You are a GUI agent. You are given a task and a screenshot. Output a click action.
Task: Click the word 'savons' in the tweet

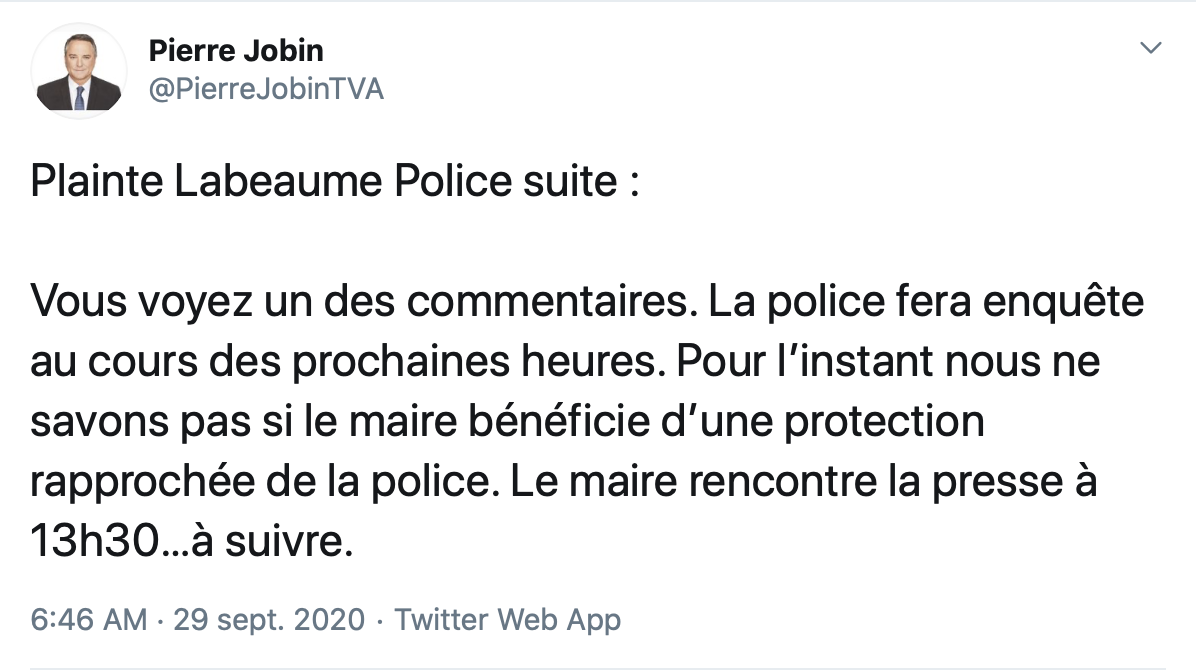99,422
